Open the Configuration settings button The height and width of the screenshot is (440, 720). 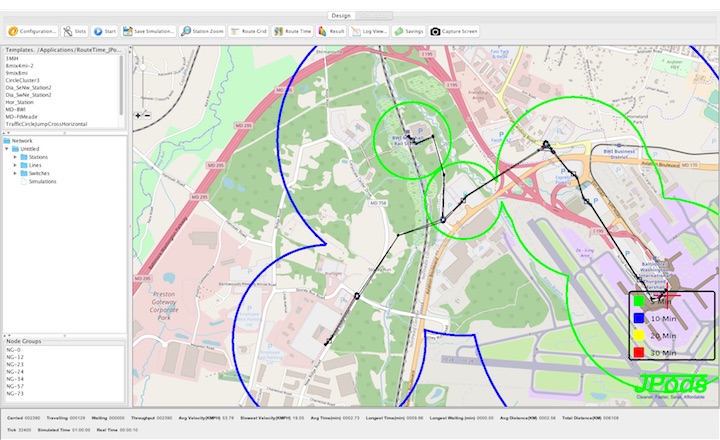coord(31,31)
